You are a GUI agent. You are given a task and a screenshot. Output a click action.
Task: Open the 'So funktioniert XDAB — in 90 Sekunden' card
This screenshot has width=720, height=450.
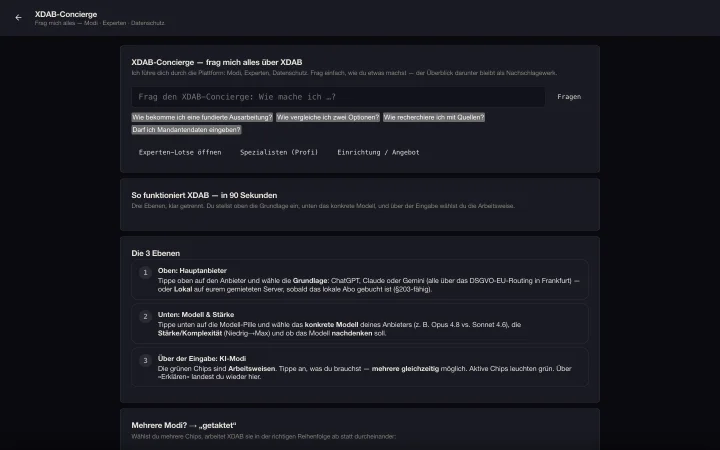pos(360,204)
